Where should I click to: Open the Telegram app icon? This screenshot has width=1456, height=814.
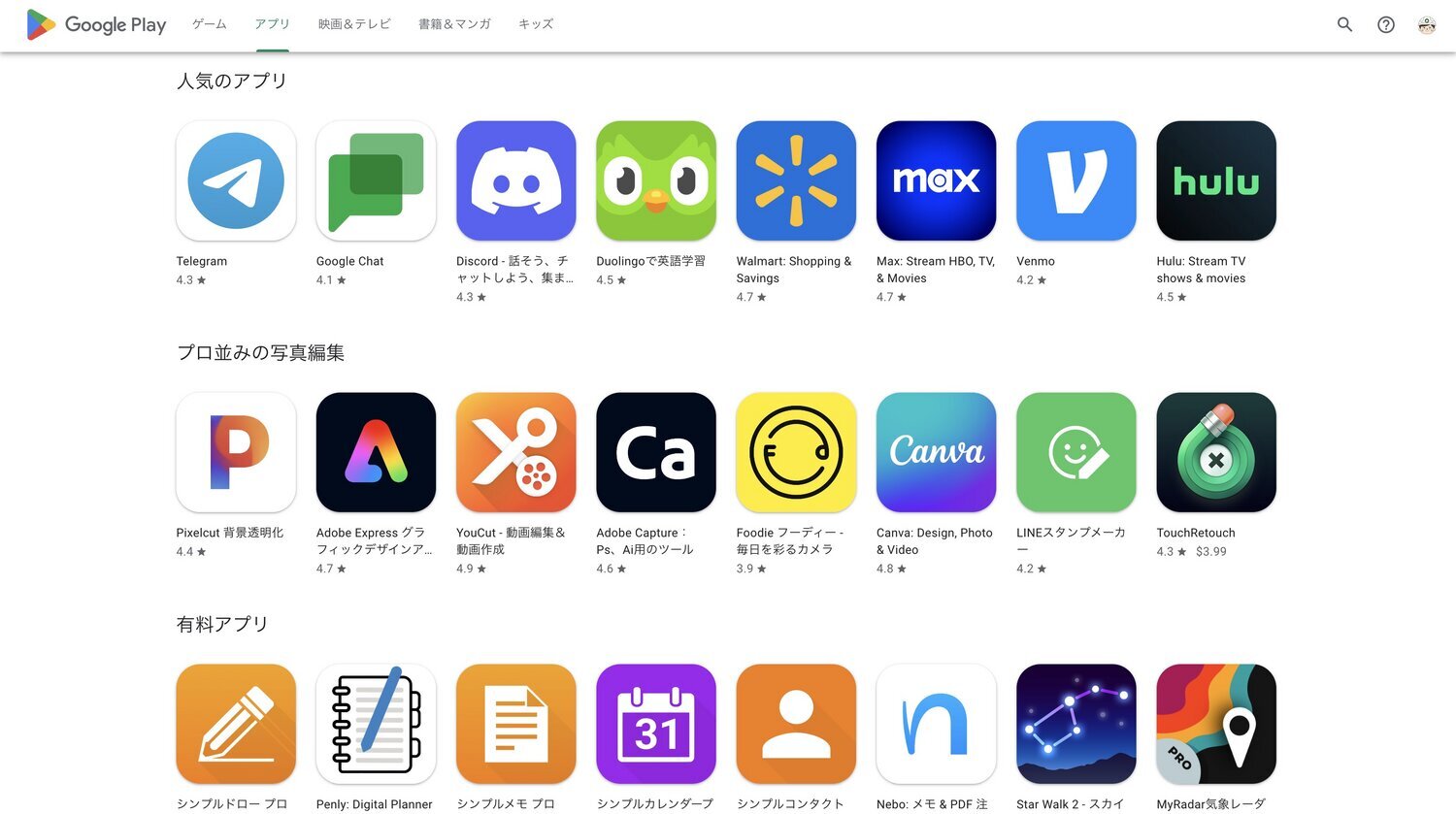(236, 180)
